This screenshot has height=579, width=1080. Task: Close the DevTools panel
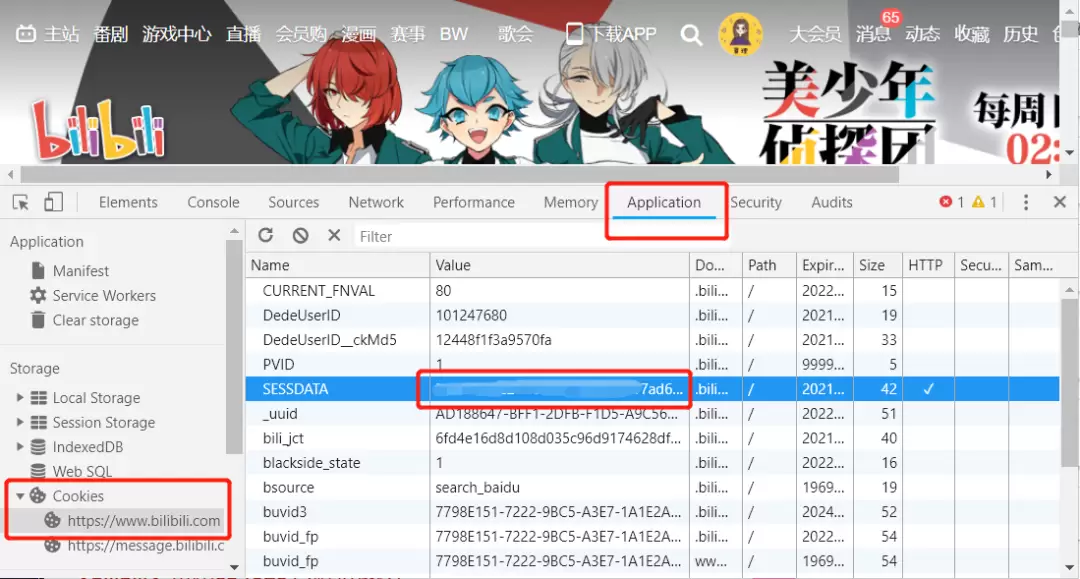point(1059,202)
